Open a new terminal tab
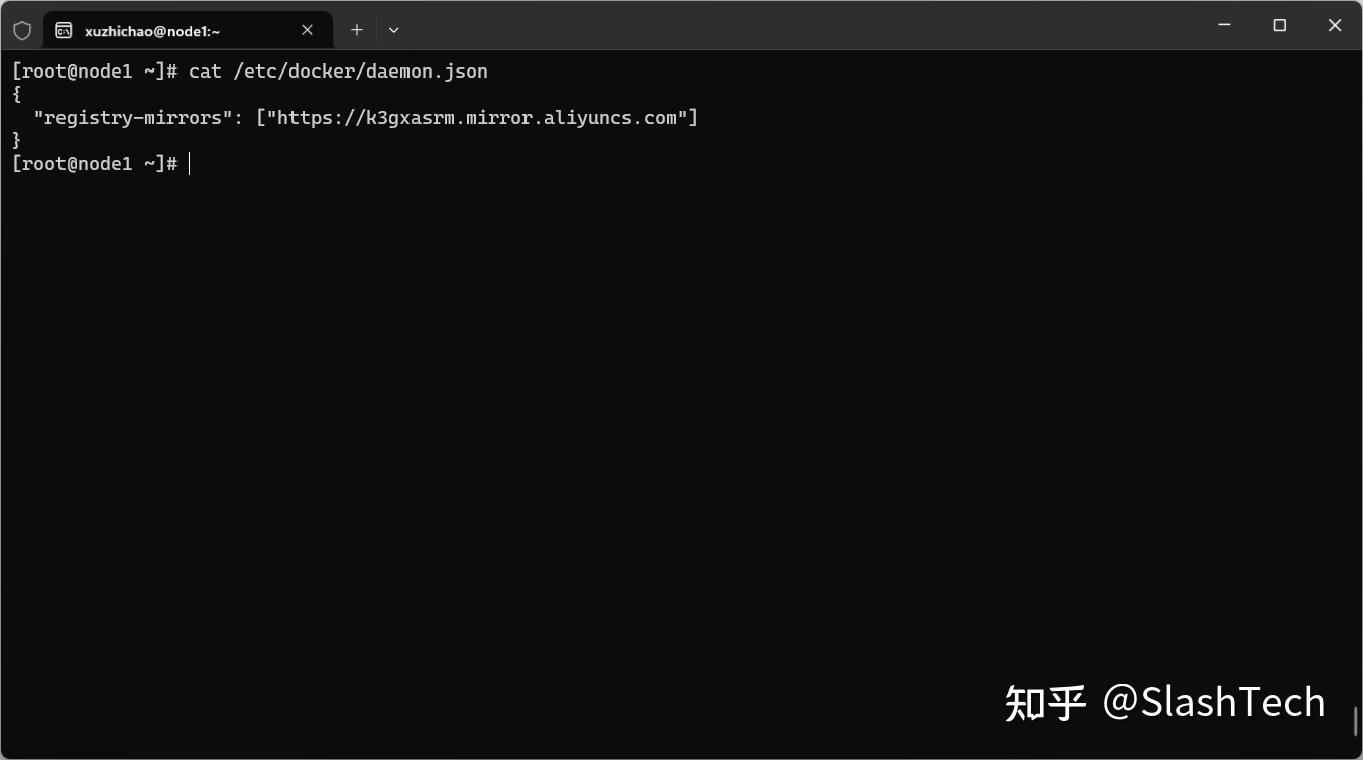1363x760 pixels. 356,30
